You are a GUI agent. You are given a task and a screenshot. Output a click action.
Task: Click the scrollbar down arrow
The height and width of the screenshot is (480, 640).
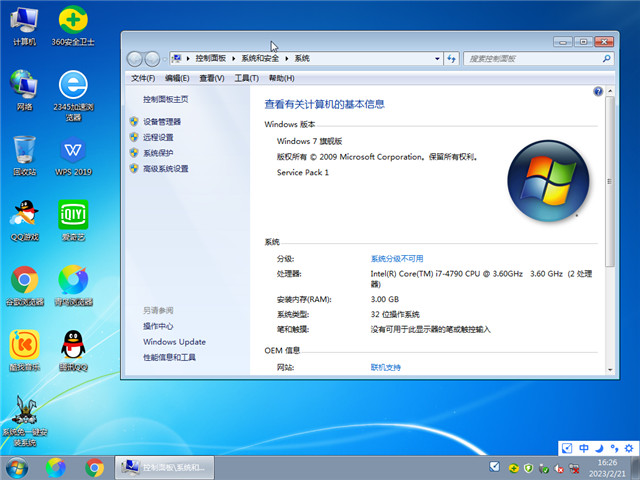(x=610, y=369)
